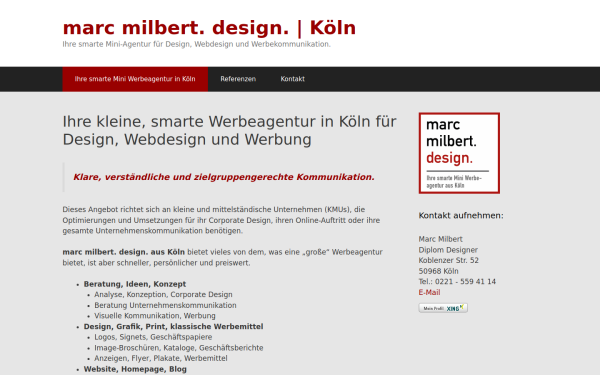Click the text 'Diplom Designer'

tap(448, 250)
